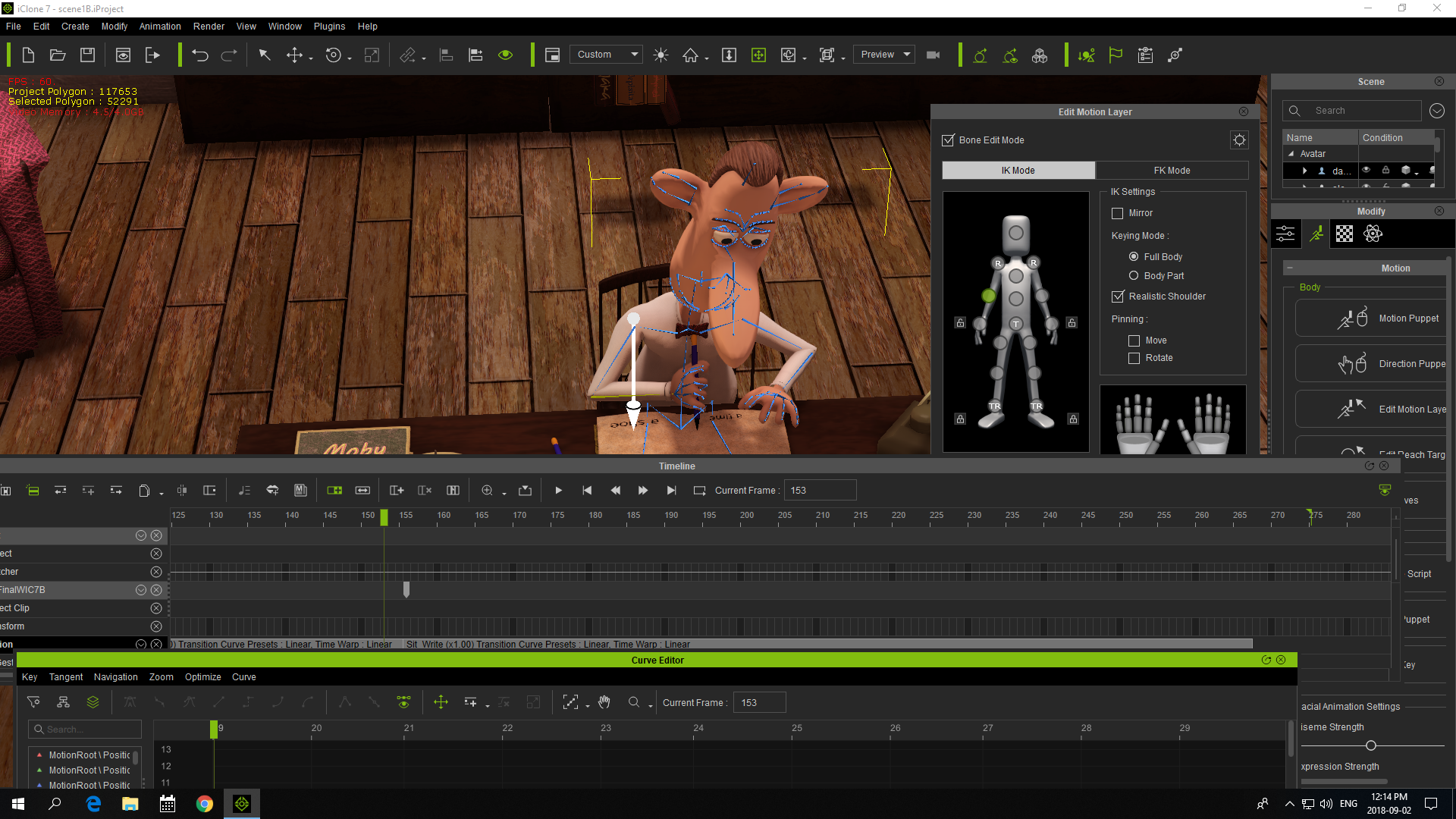Select the Move object tool
Viewport: 1456px width, 819px height.
coord(294,55)
